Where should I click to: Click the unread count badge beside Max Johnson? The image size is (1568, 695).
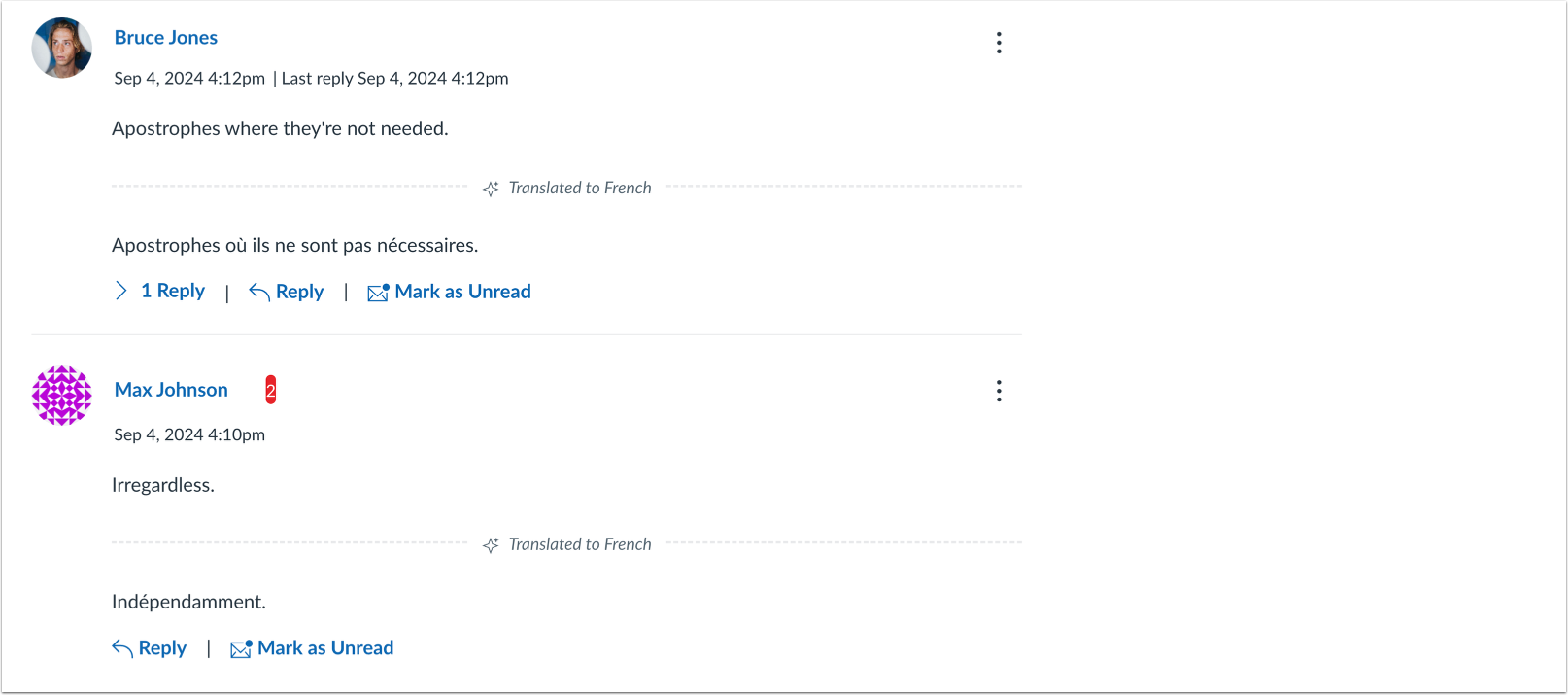[x=269, y=390]
